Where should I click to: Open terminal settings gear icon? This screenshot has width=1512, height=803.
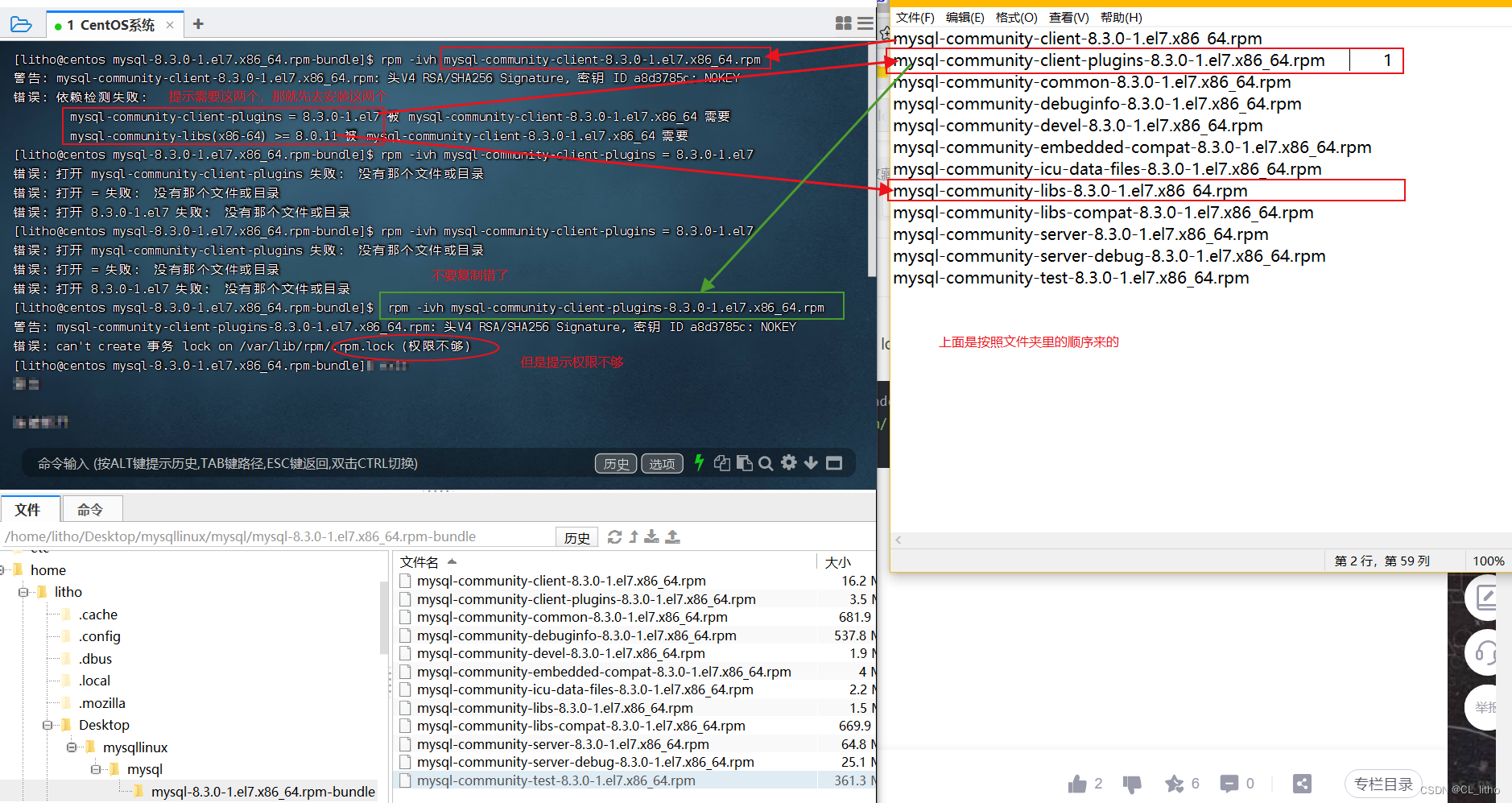pyautogui.click(x=789, y=462)
